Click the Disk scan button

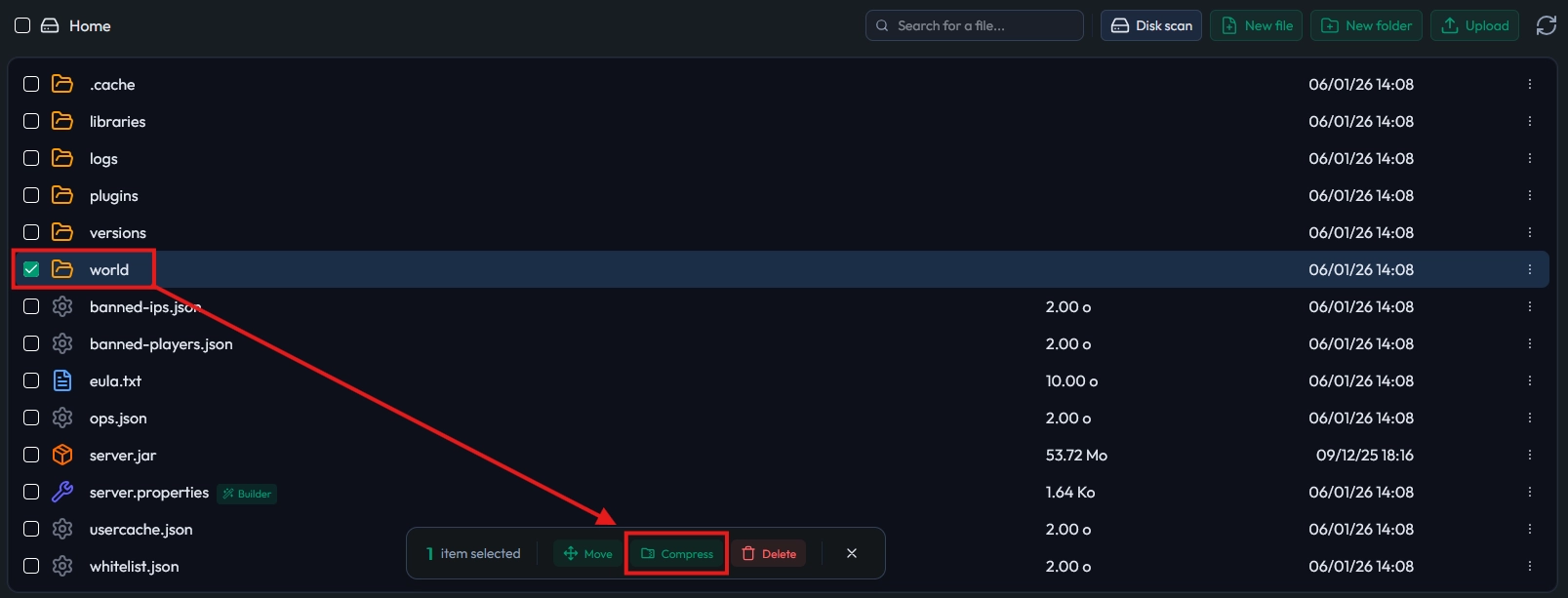[1151, 25]
